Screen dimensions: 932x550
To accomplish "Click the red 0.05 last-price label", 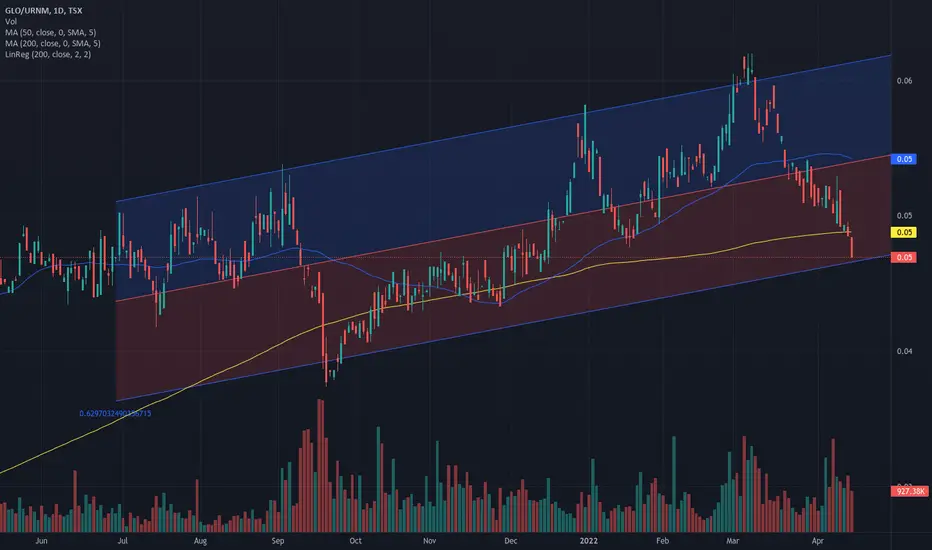I will click(x=903, y=257).
